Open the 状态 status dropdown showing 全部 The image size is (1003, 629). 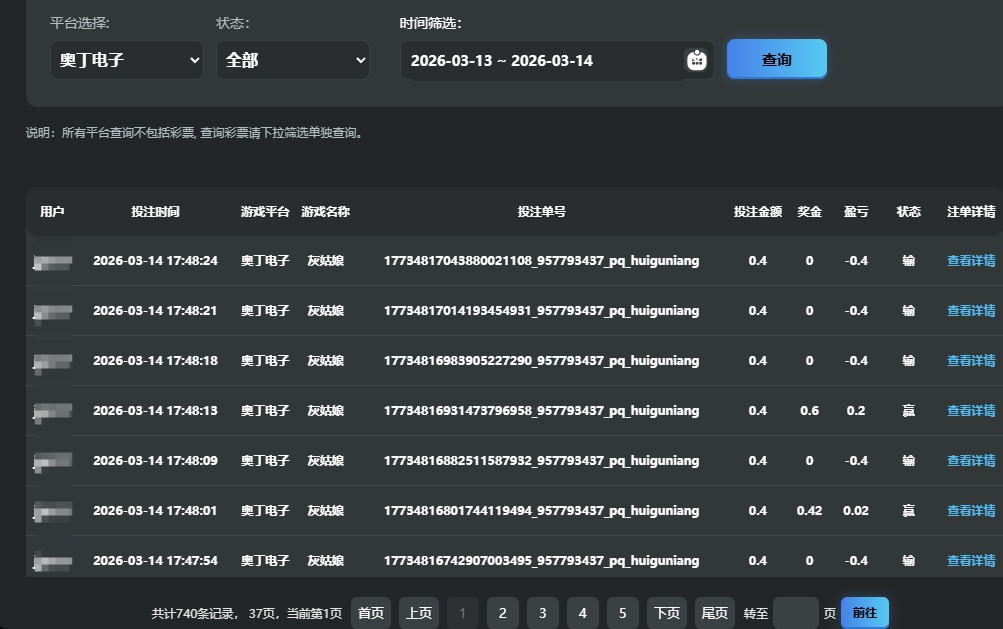pos(292,59)
